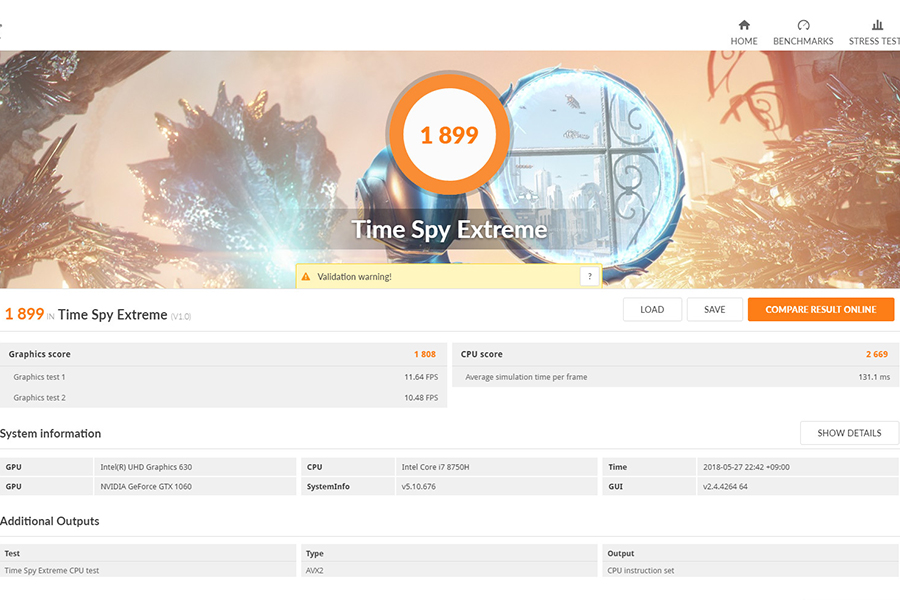Click the (V1.0) version label
Screen dimensions: 900x600
click(x=181, y=316)
